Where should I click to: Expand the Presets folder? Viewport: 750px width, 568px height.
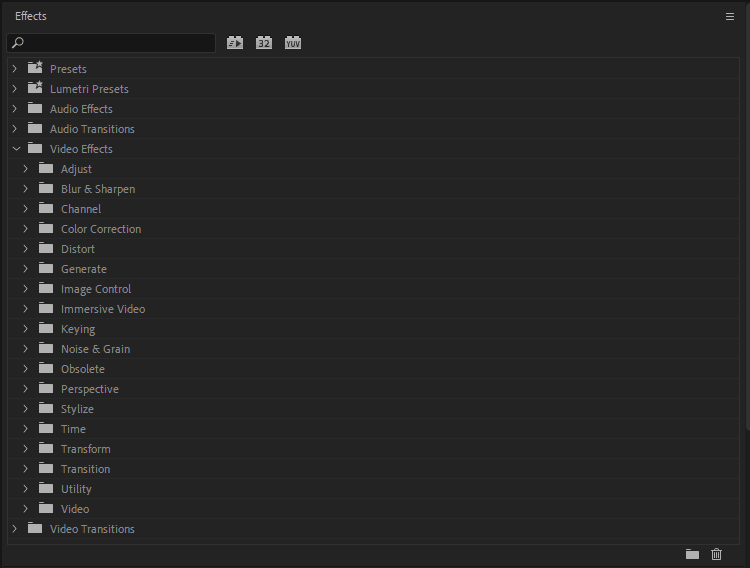(15, 68)
